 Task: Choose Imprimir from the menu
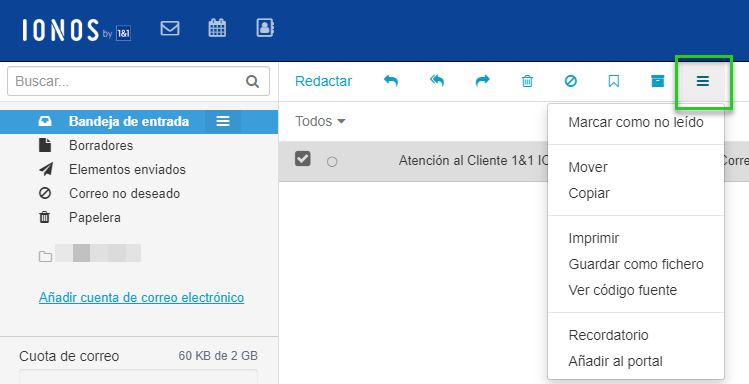[x=594, y=238]
